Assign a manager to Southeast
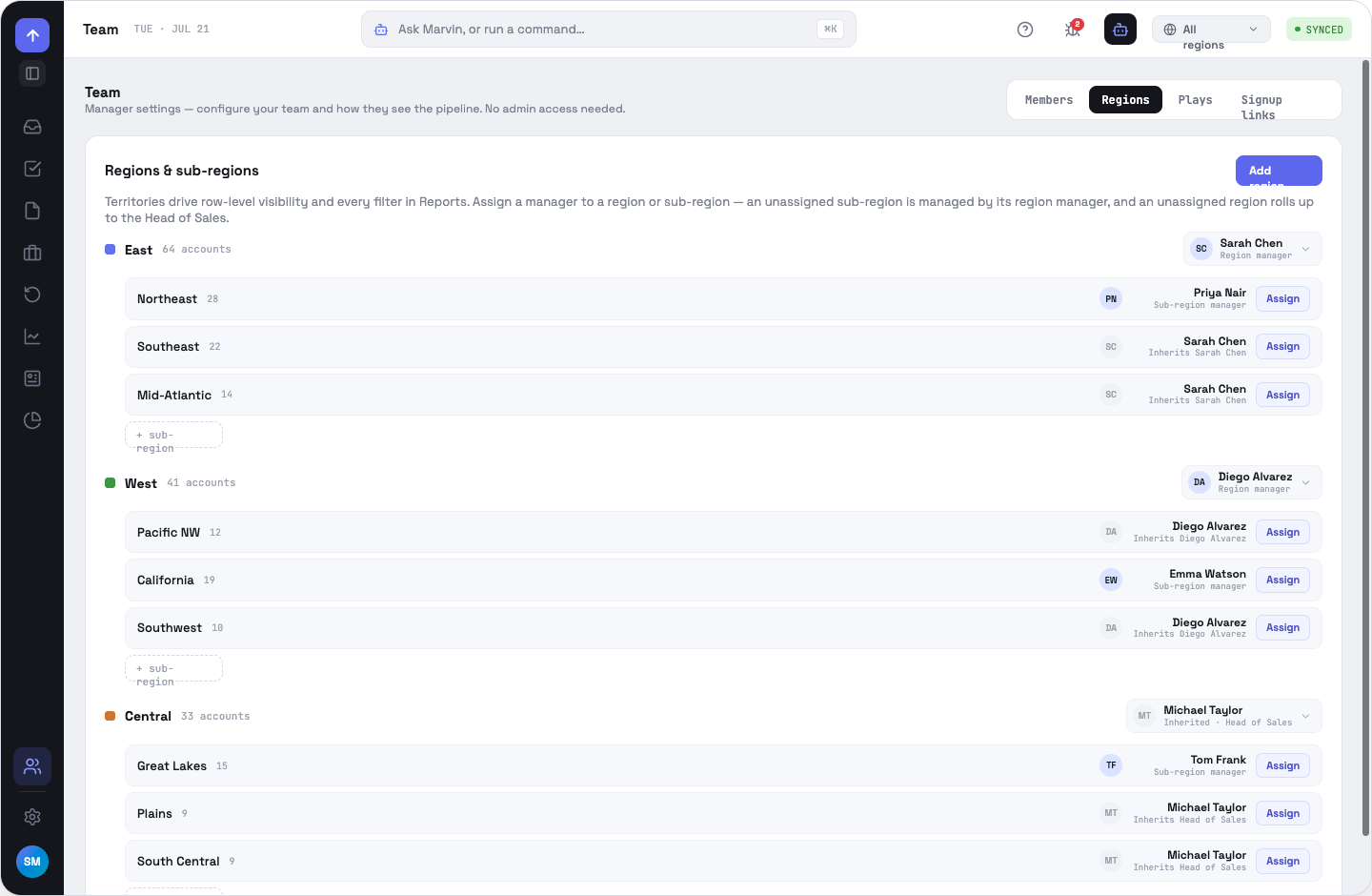The height and width of the screenshot is (896, 1372). [x=1282, y=347]
